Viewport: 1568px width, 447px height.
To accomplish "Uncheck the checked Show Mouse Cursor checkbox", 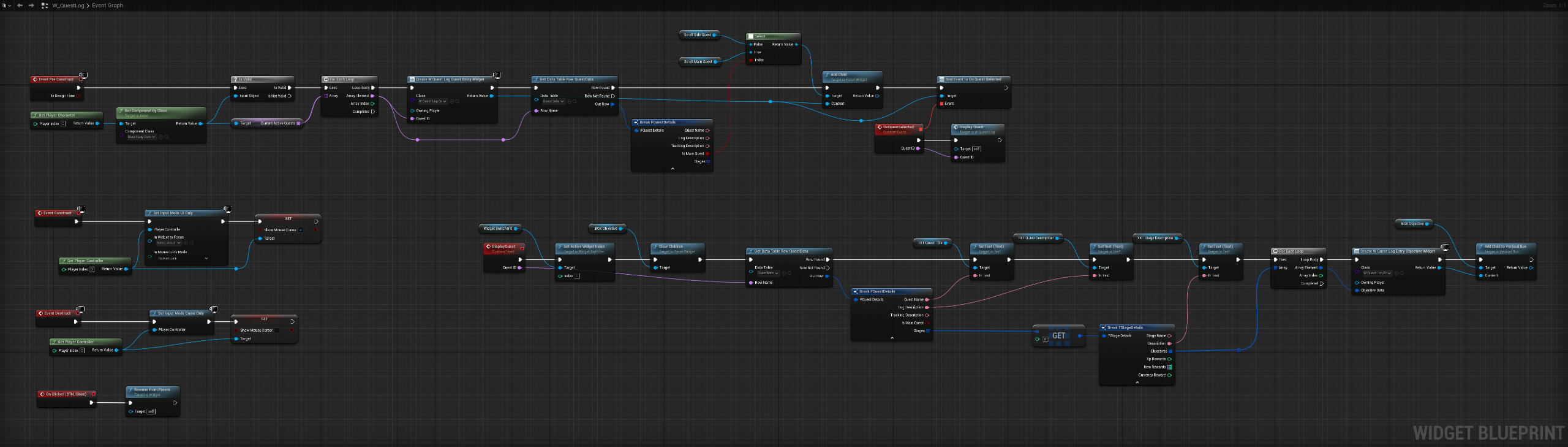I will [x=301, y=230].
